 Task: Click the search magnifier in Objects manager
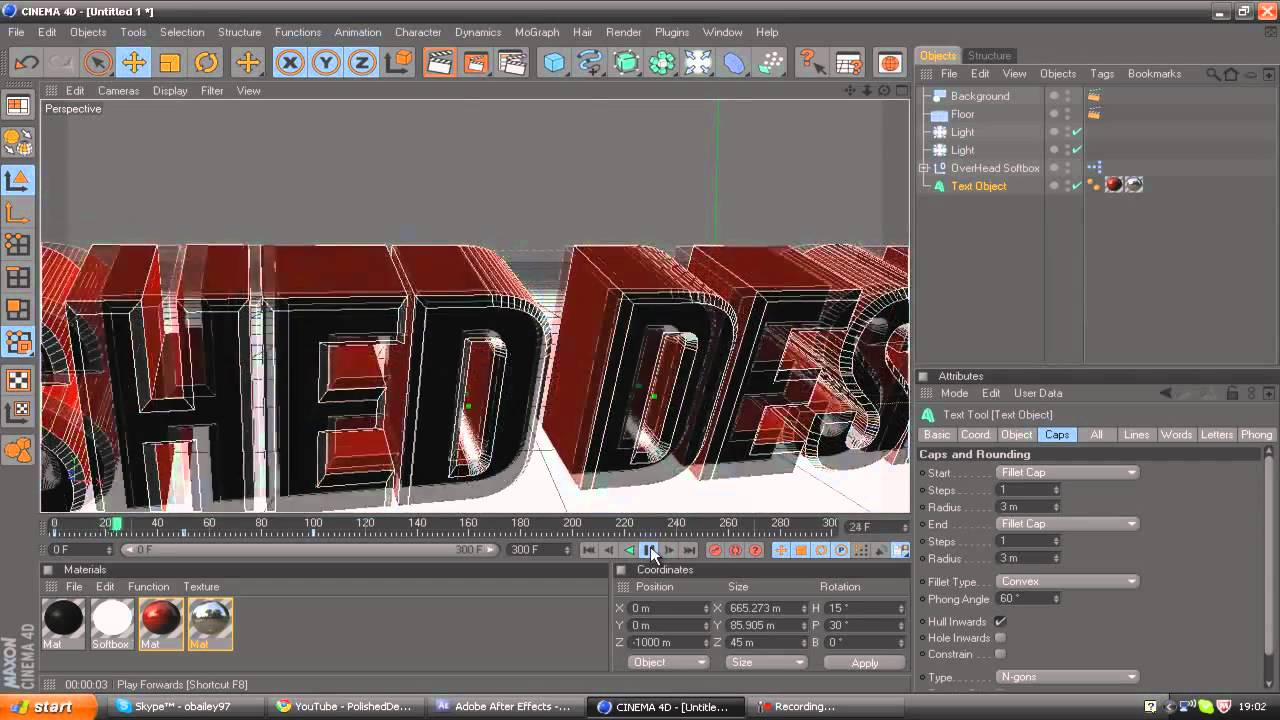coord(1213,74)
